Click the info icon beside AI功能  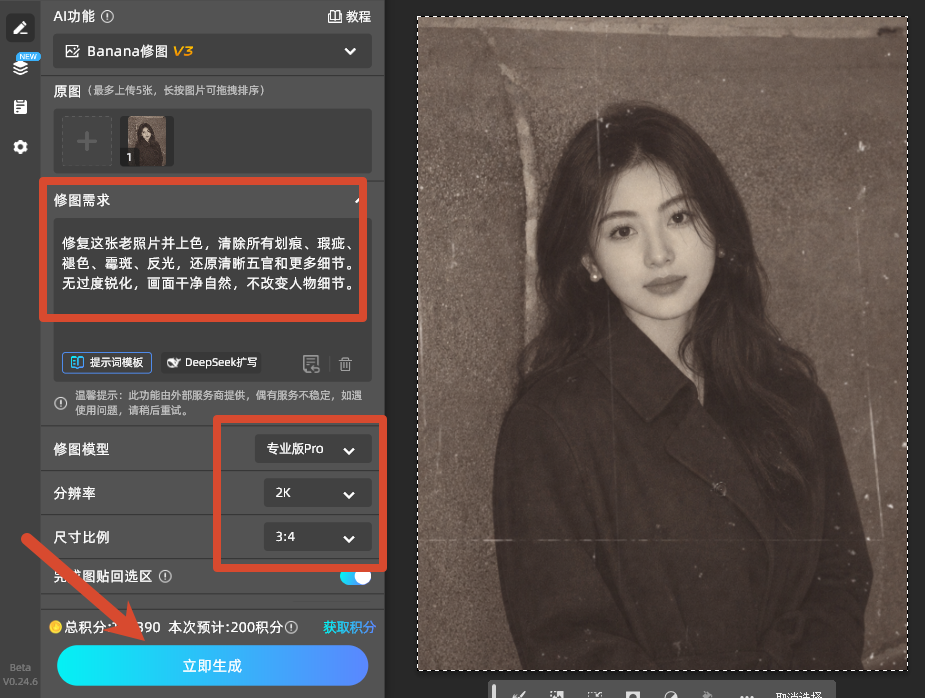107,17
